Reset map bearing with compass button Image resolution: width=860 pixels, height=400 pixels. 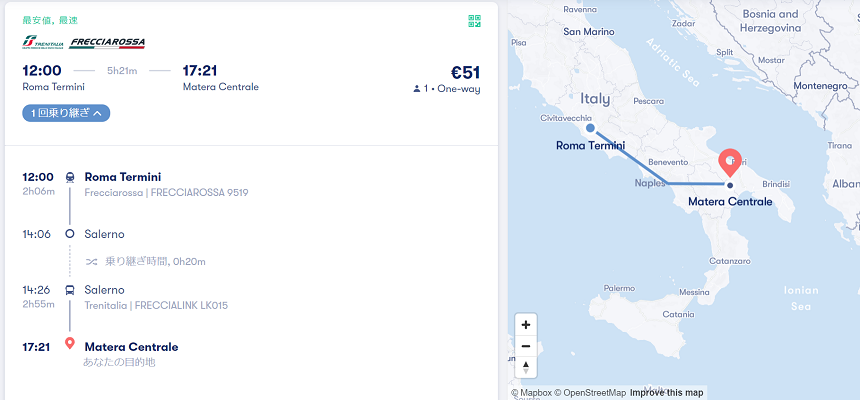point(526,367)
